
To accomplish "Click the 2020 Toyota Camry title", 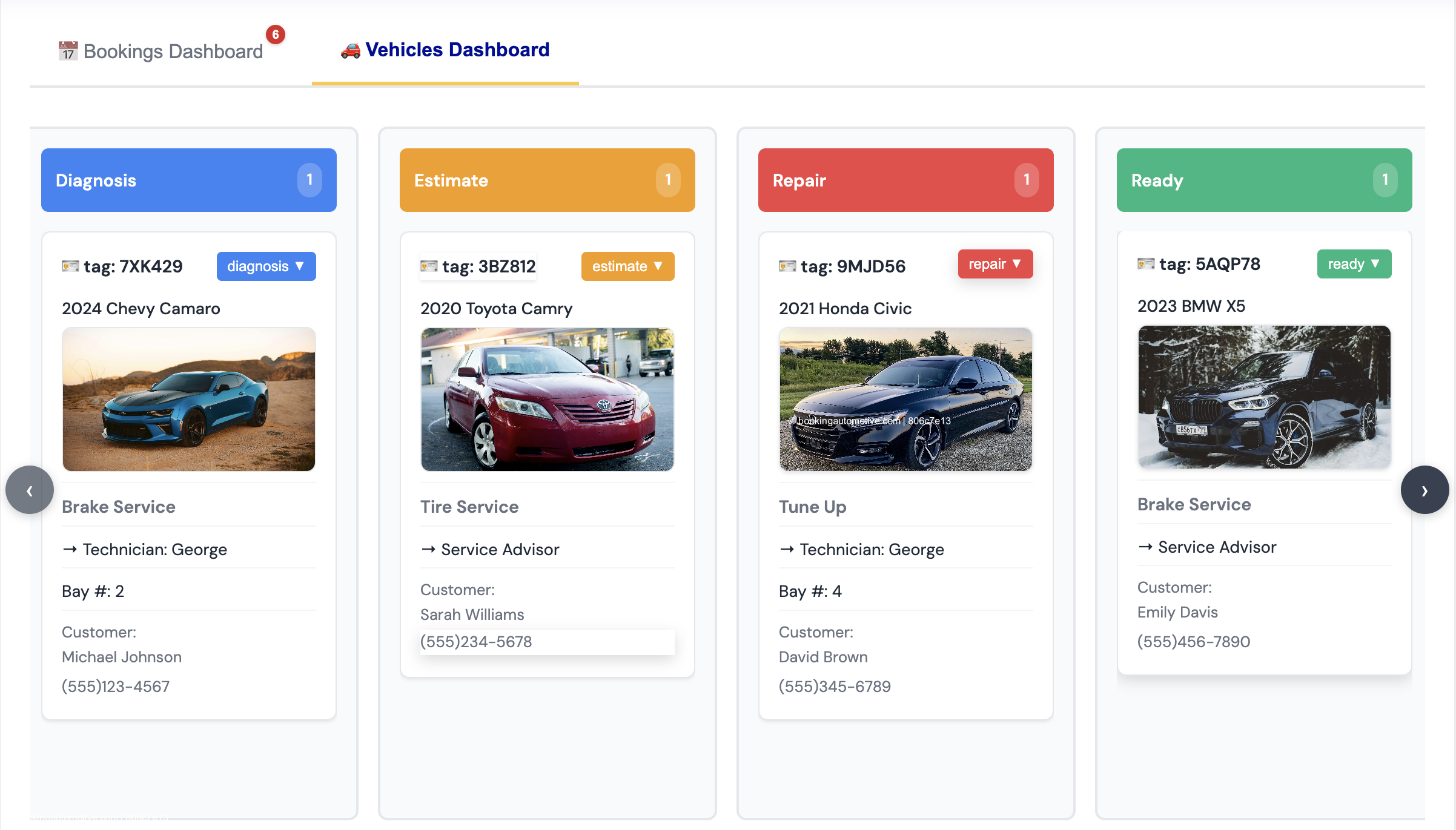I will (x=497, y=309).
